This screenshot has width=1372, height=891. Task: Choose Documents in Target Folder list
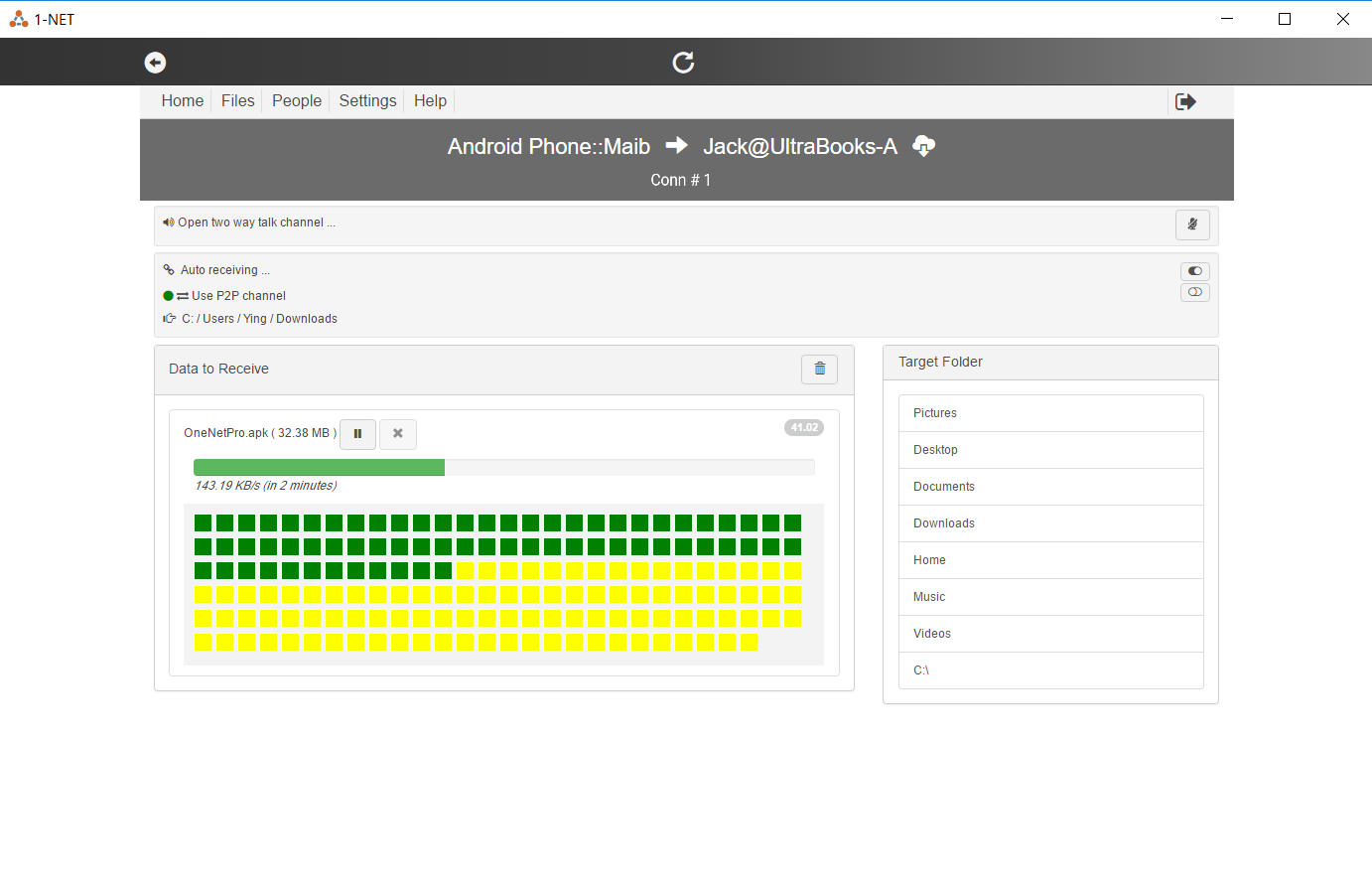point(1050,487)
